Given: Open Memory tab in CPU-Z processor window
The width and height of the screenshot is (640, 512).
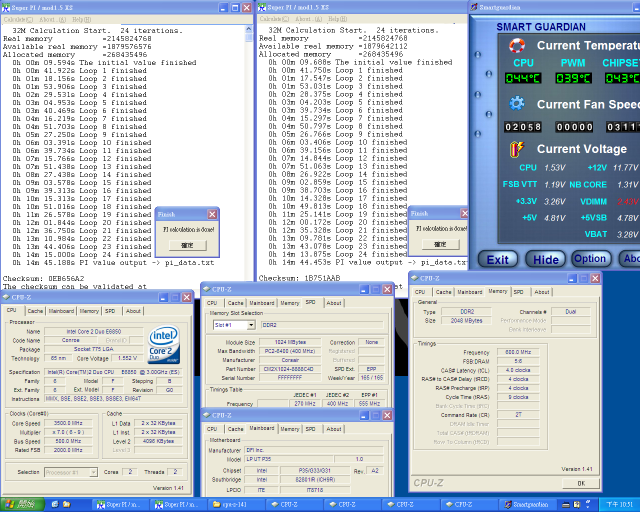Looking at the screenshot, I should click(89, 311).
